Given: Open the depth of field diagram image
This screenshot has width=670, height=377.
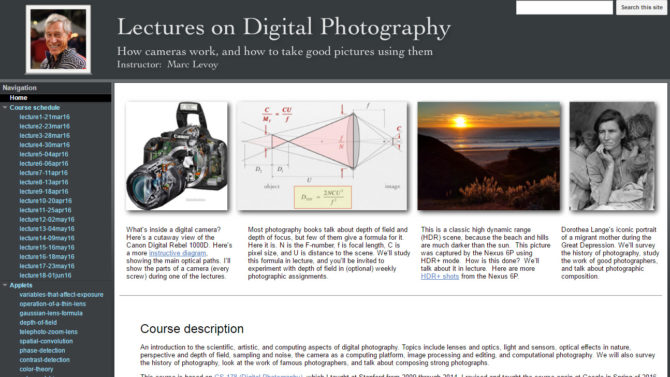Looking at the screenshot, I should pyautogui.click(x=322, y=156).
